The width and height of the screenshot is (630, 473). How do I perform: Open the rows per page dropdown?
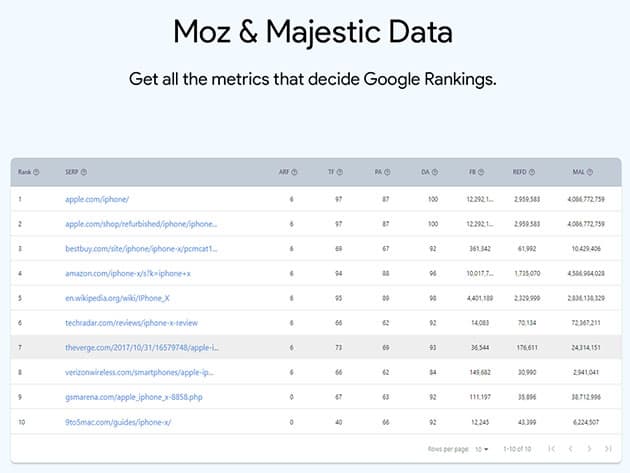point(482,449)
